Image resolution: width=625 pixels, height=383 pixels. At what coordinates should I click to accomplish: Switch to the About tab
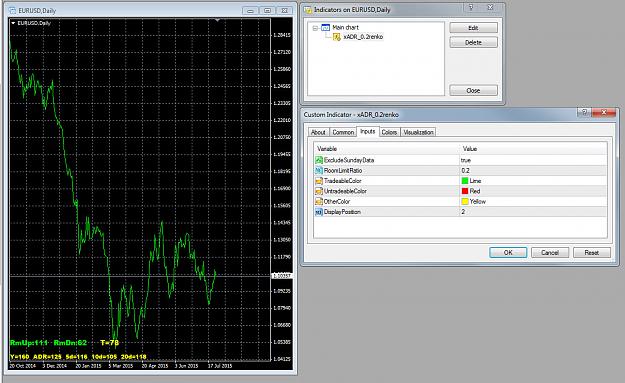coord(318,132)
